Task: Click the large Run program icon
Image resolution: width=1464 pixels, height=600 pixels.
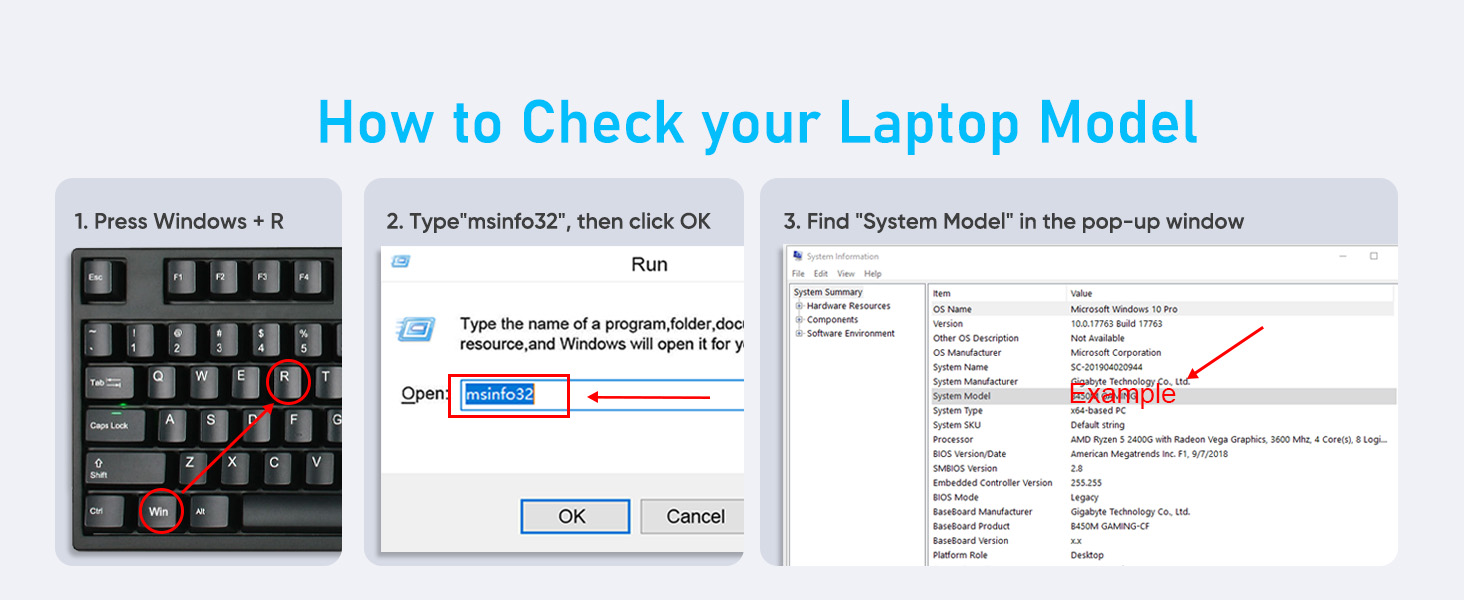Action: click(x=415, y=329)
